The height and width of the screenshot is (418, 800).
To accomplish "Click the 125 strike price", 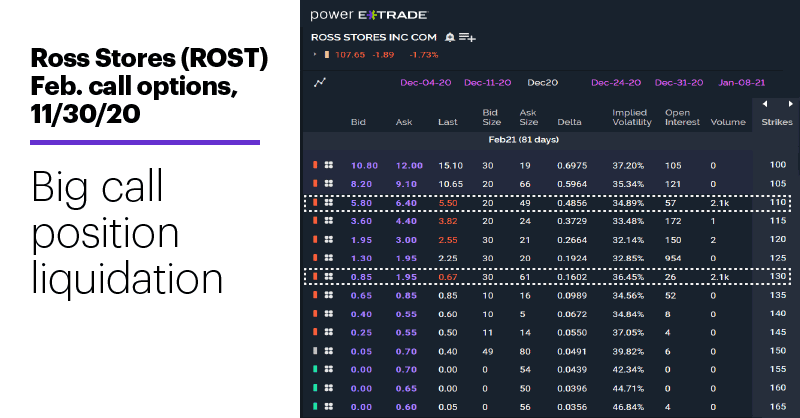I will [778, 258].
